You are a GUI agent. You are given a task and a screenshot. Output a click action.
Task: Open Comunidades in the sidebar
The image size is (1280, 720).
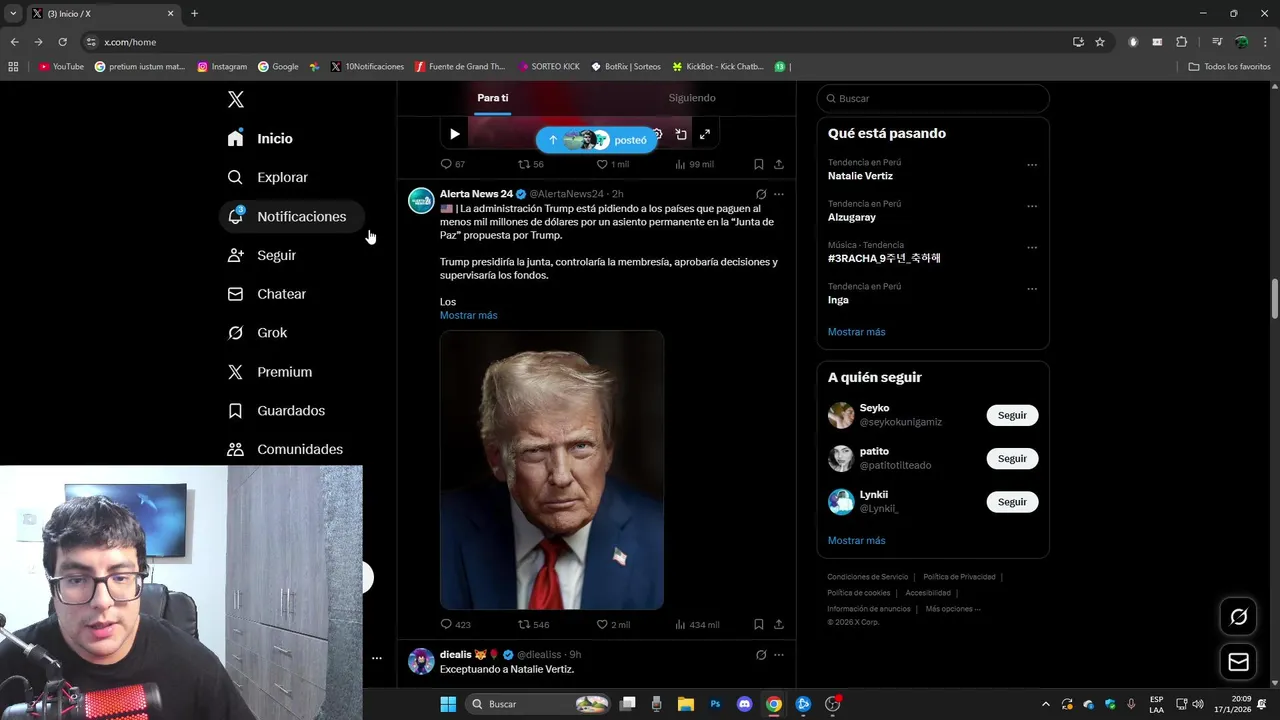click(x=286, y=450)
